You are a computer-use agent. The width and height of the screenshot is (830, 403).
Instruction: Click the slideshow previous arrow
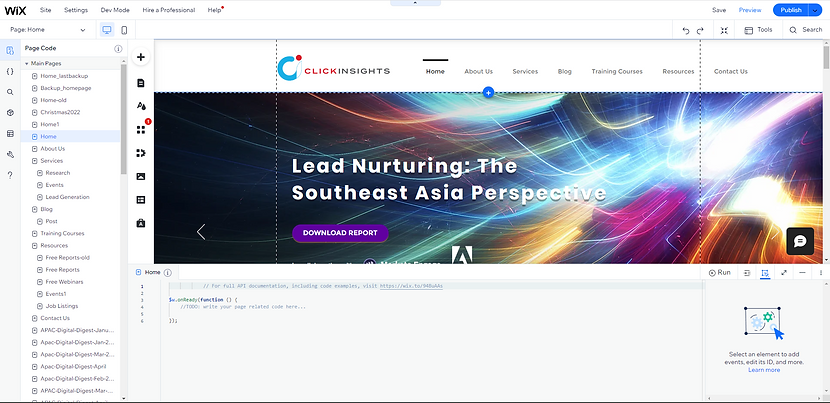click(201, 232)
